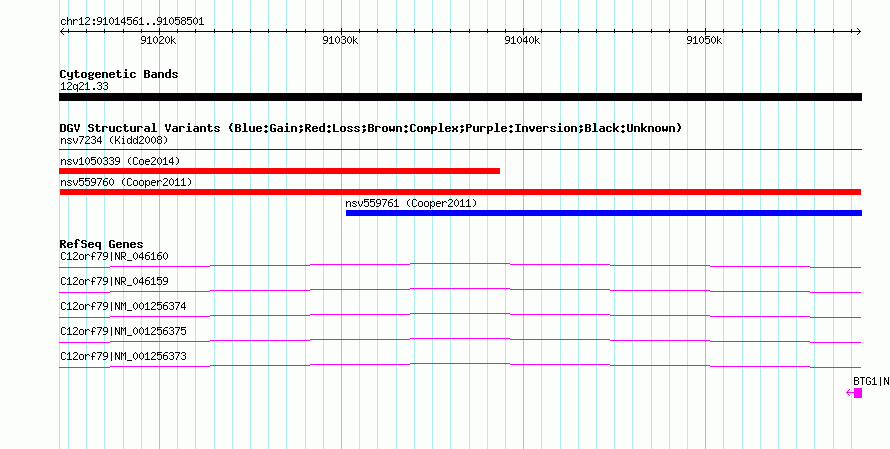The height and width of the screenshot is (449, 890).
Task: Select the RefSeq Genes track title
Action: click(101, 244)
